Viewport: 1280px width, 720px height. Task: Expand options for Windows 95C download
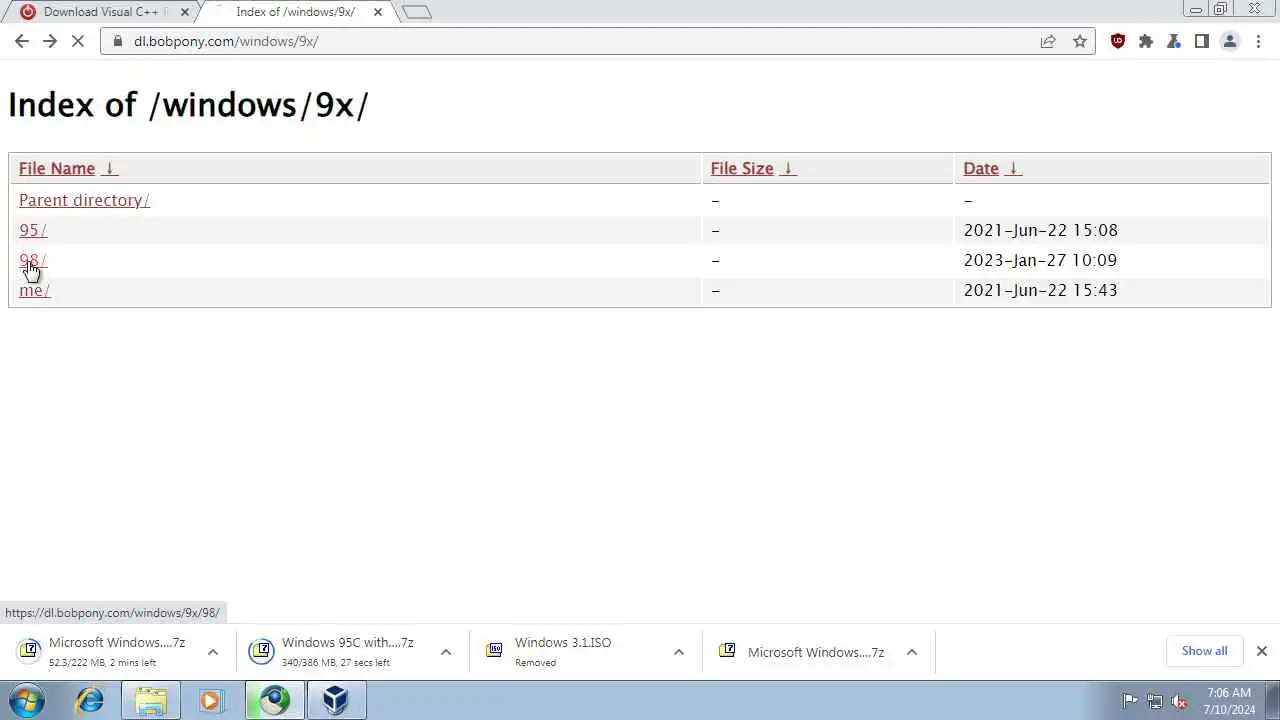[446, 652]
